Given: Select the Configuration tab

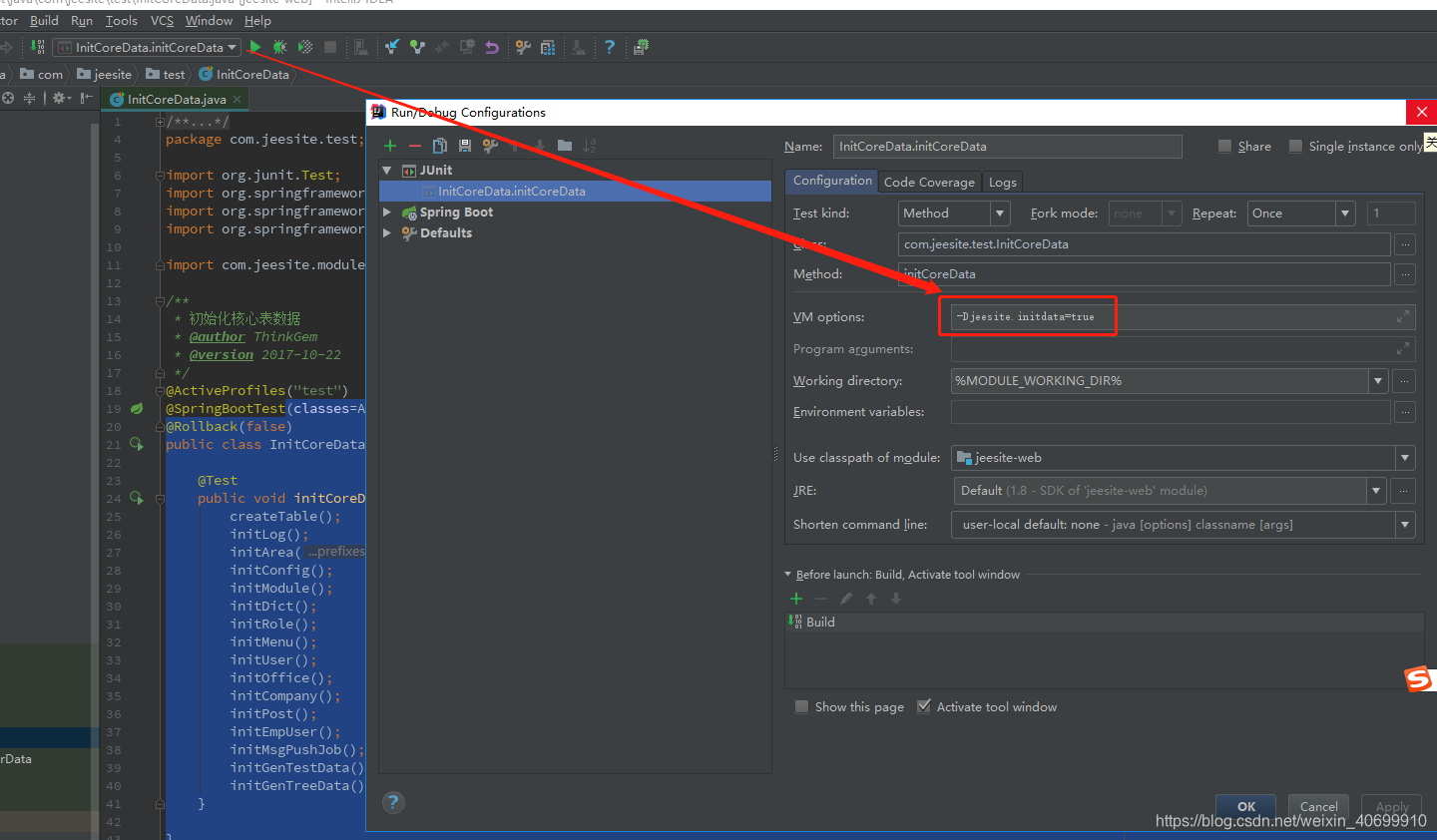Looking at the screenshot, I should (x=832, y=181).
